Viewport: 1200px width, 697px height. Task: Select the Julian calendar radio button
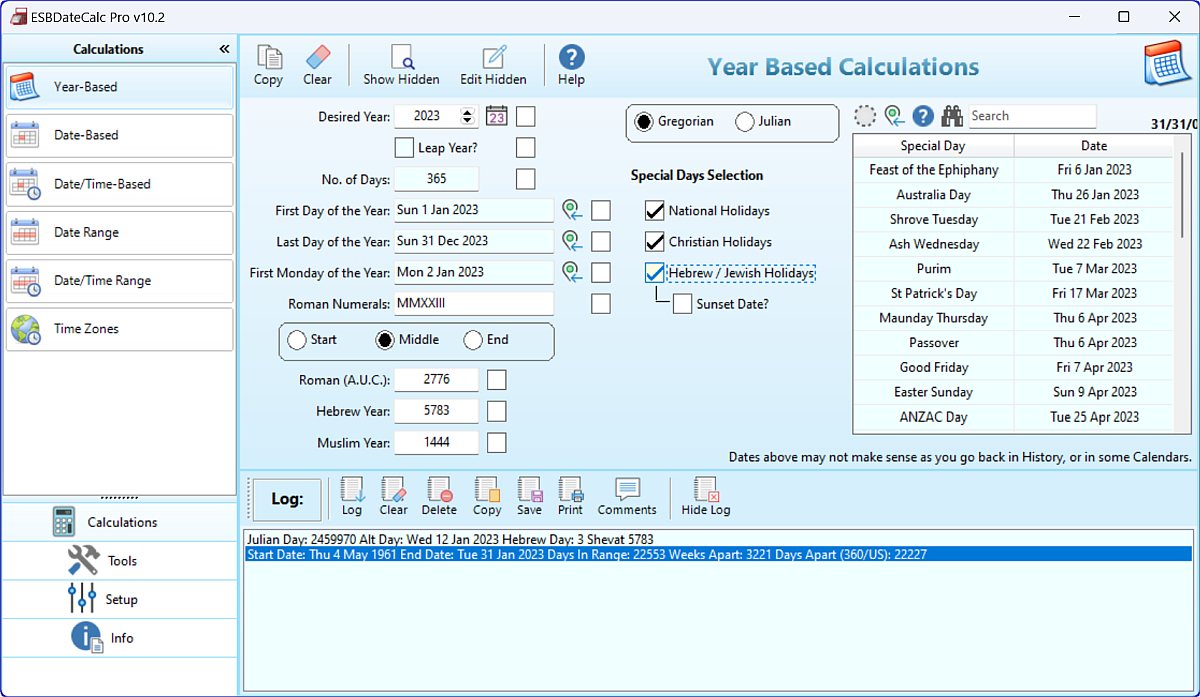pos(744,122)
